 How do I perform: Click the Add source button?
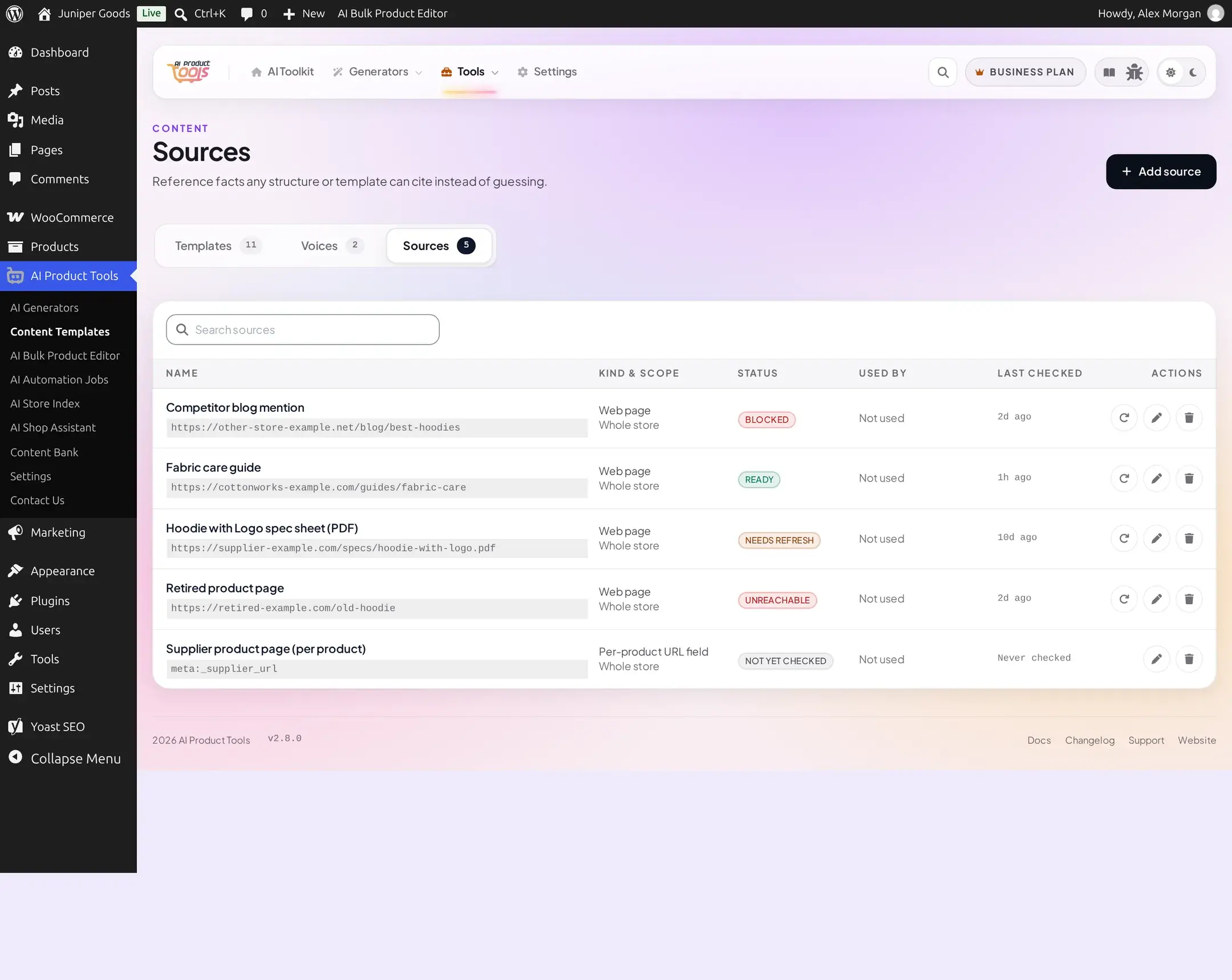point(1161,172)
